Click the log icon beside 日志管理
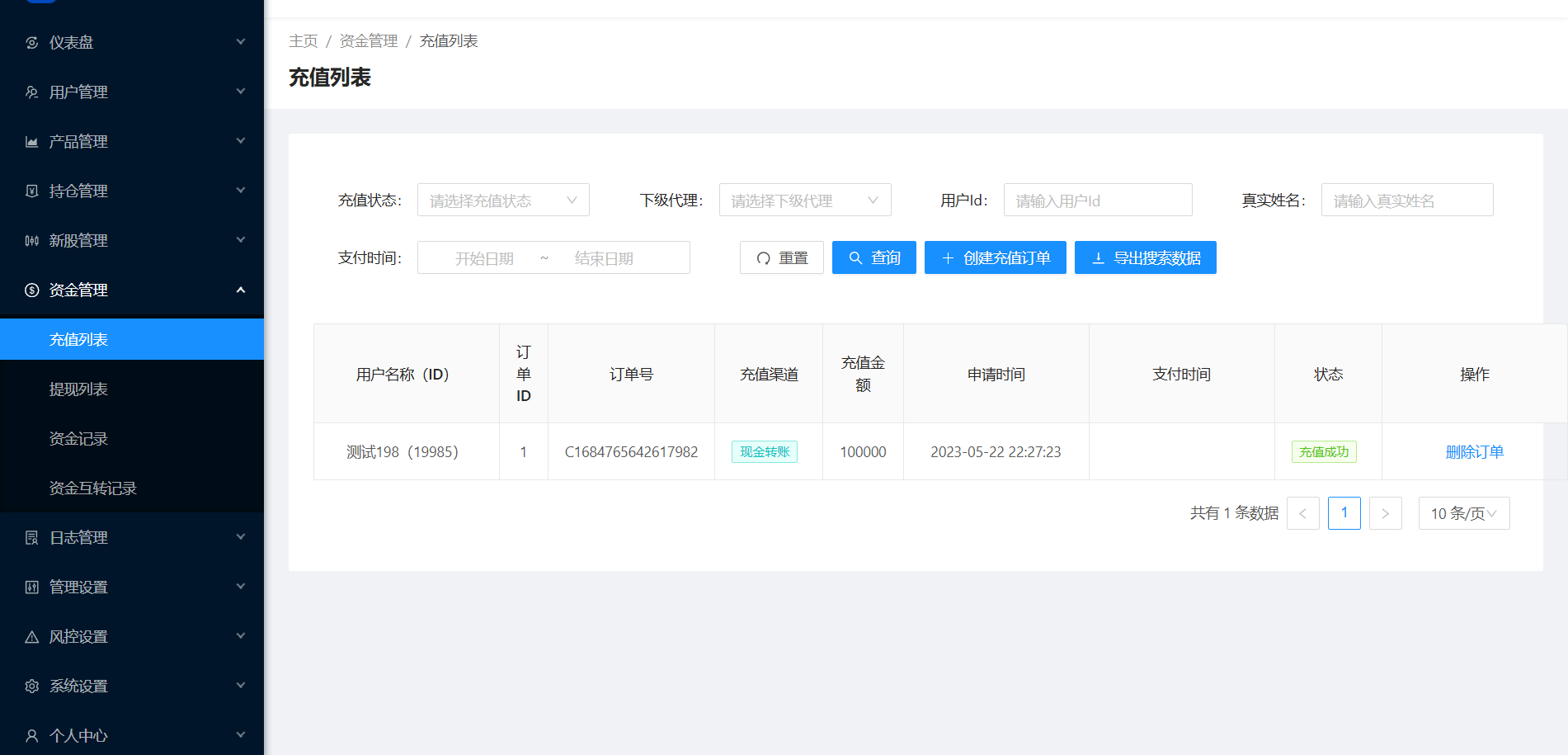The image size is (1568, 755). click(32, 538)
